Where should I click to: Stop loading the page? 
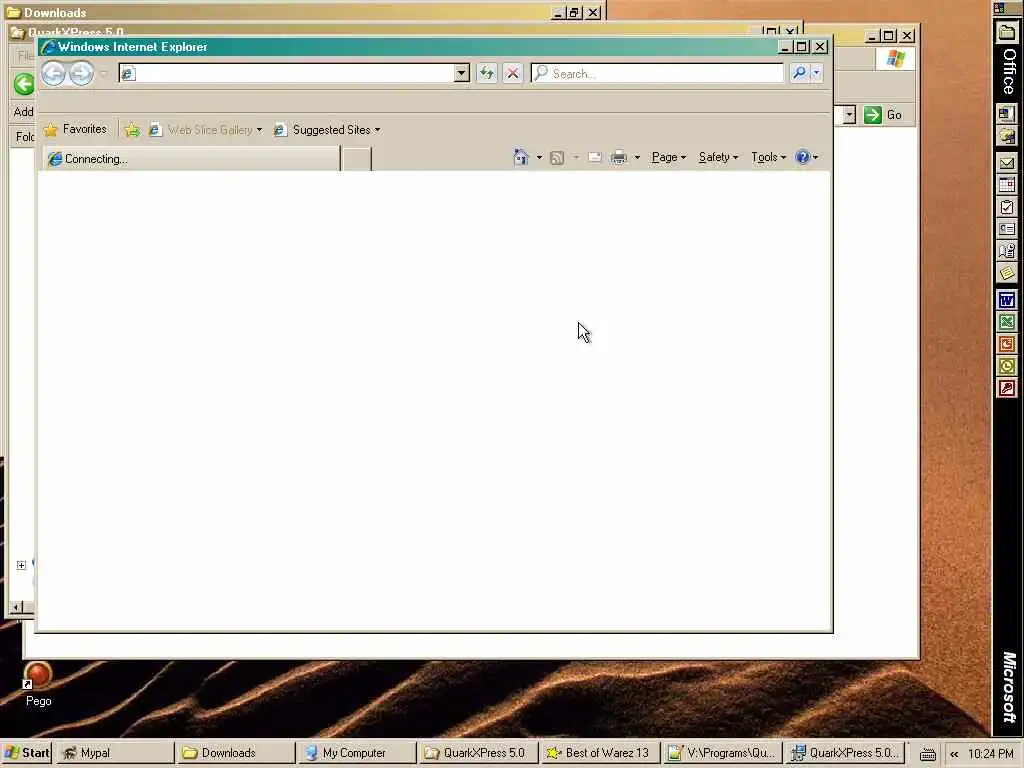tap(513, 73)
